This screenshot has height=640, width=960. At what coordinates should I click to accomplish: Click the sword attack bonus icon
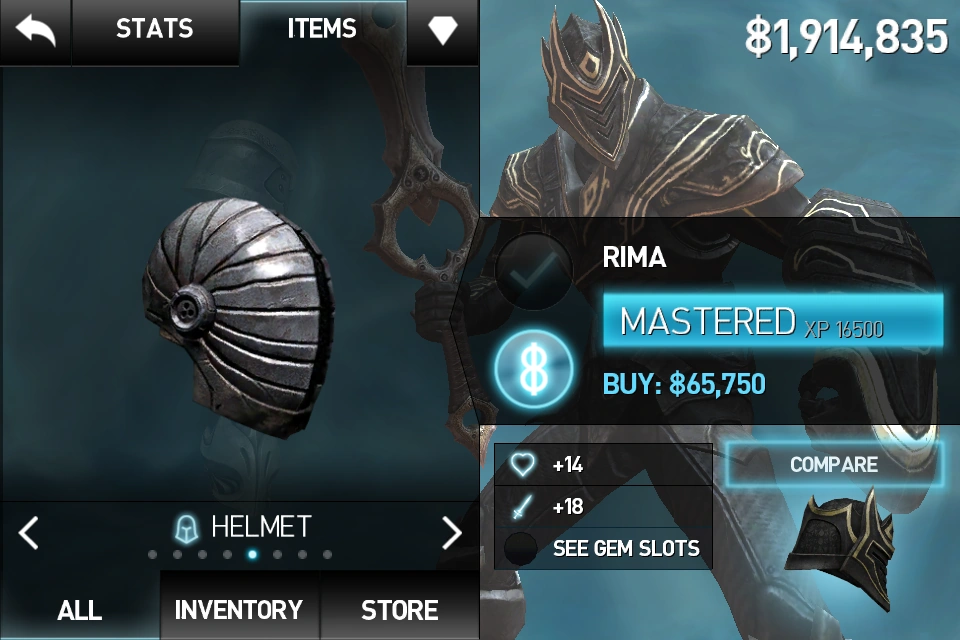point(521,506)
